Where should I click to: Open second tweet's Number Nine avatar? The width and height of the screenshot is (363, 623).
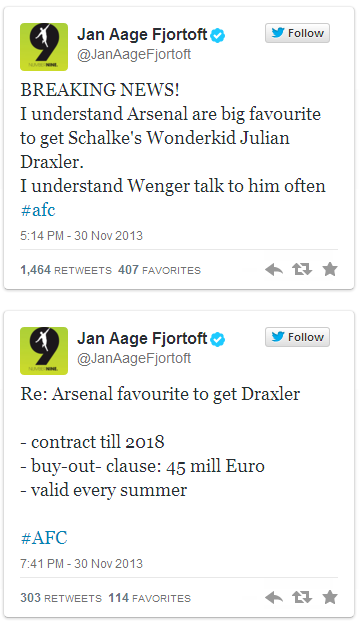click(44, 351)
